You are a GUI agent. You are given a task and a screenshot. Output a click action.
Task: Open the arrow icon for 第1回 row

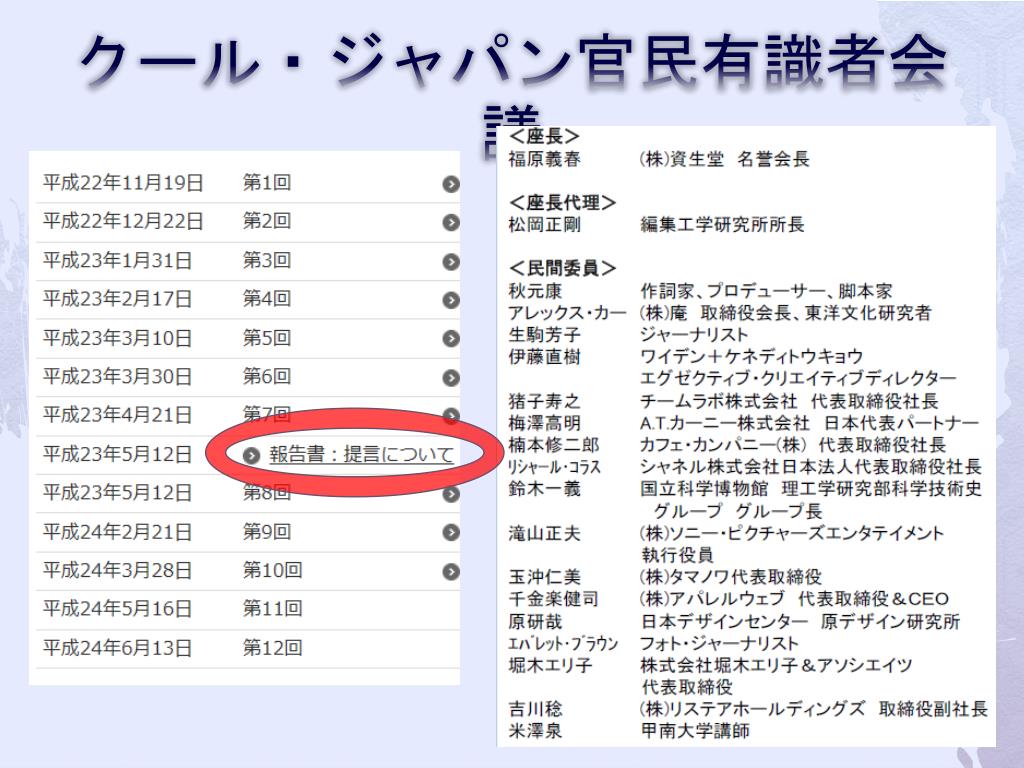click(451, 184)
